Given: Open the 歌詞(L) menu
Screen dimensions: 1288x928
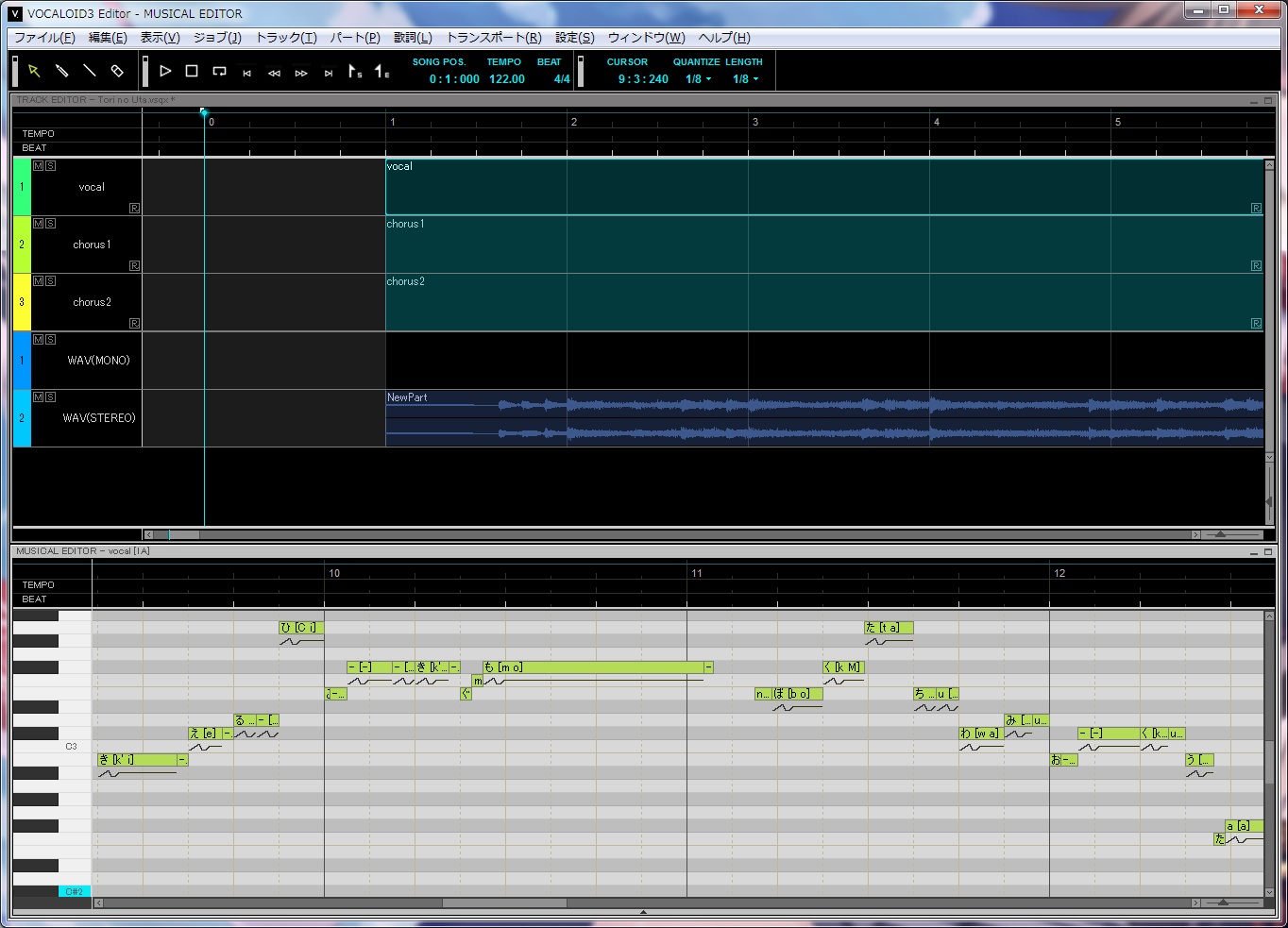Looking at the screenshot, I should pyautogui.click(x=413, y=38).
